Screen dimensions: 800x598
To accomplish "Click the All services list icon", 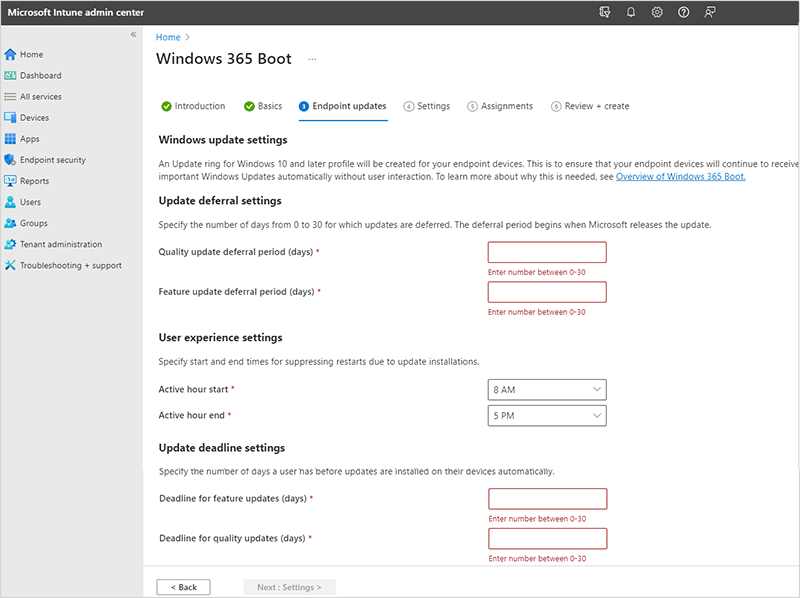I will click(x=10, y=96).
